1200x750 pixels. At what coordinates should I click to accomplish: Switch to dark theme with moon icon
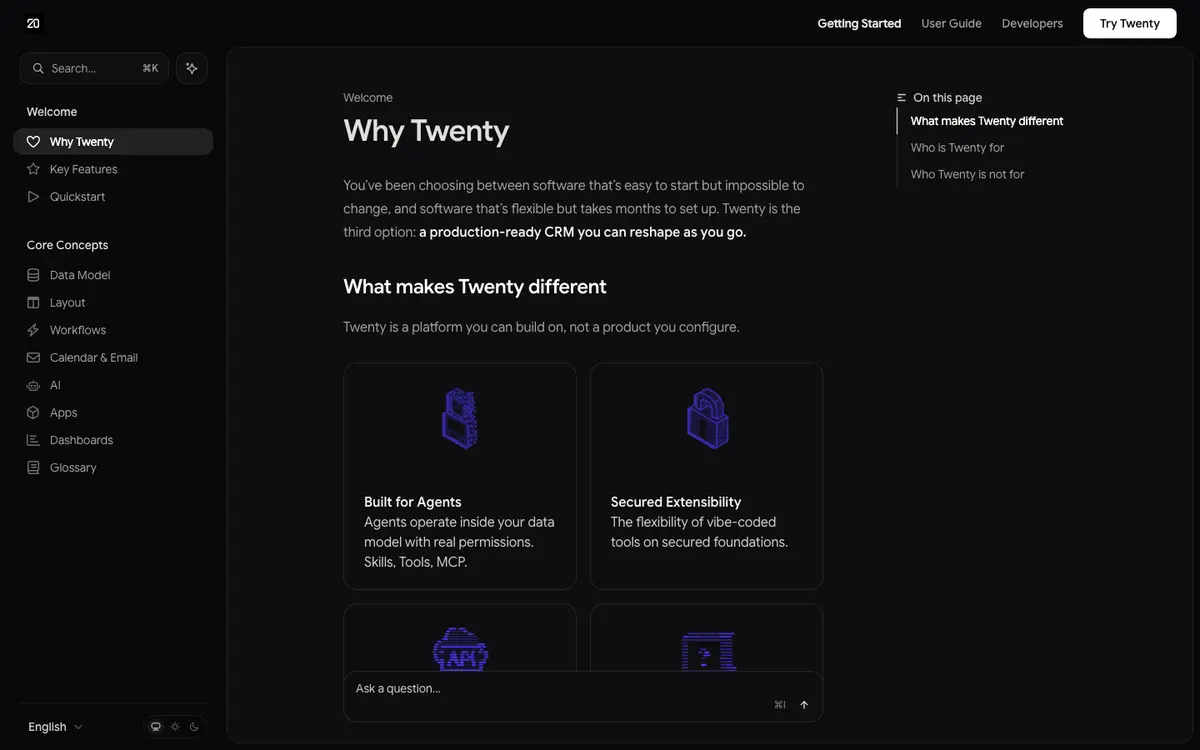[194, 727]
